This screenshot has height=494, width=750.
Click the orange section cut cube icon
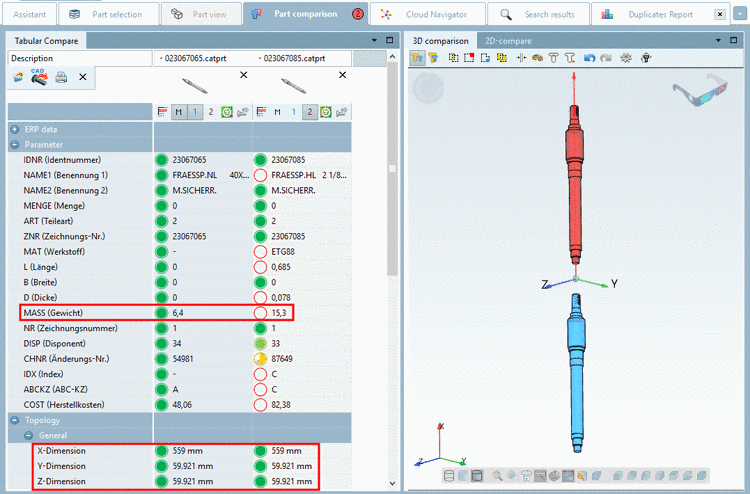(x=582, y=475)
